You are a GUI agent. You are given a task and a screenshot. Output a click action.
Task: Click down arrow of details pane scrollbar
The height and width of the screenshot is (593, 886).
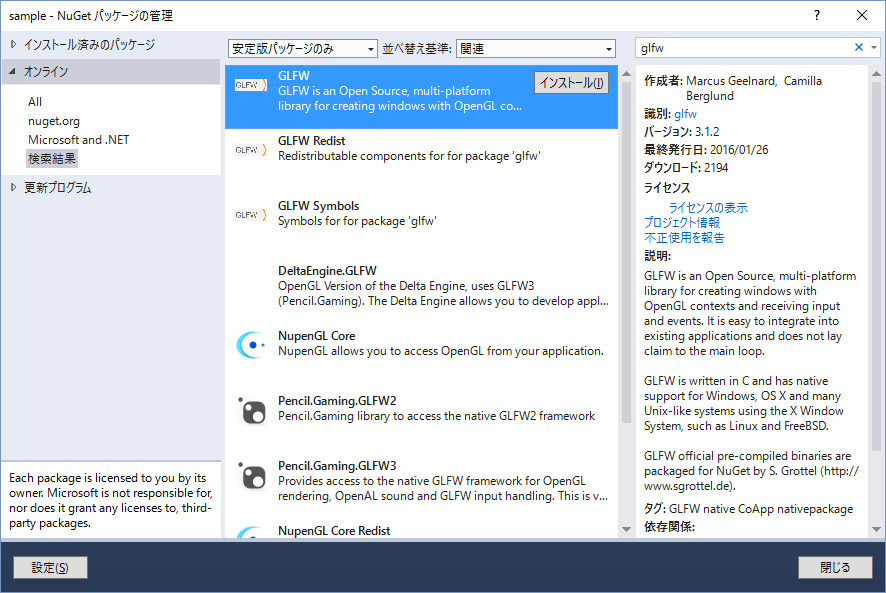[876, 530]
